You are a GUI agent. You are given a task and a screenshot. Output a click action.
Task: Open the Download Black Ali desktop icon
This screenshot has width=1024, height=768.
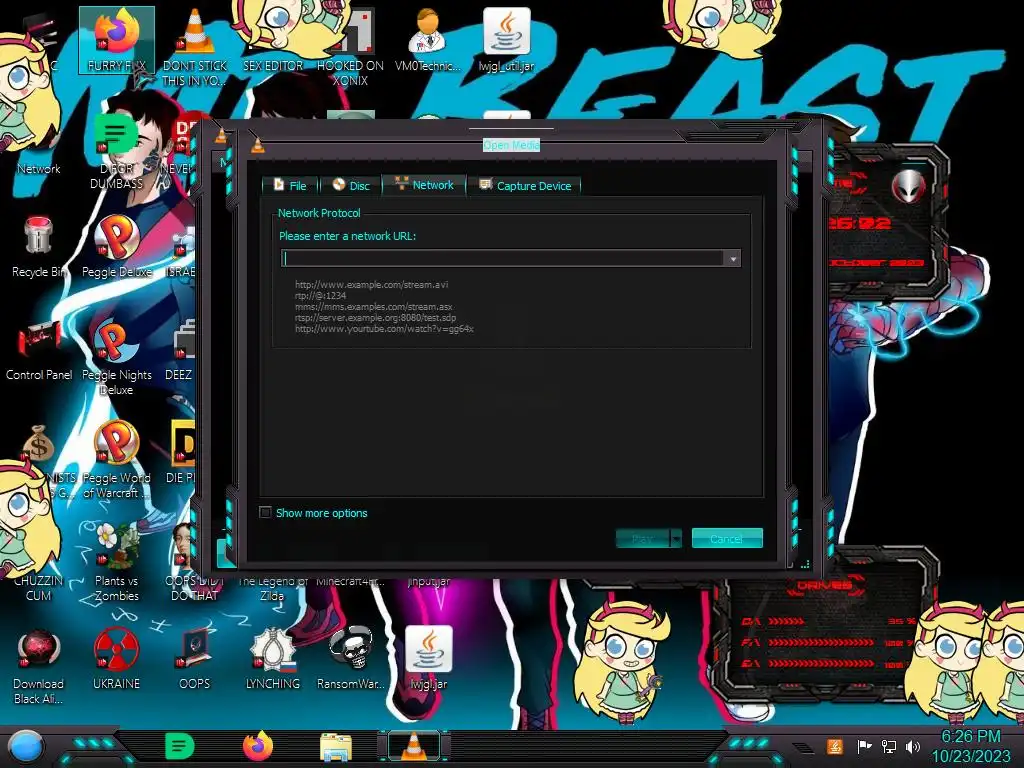tap(39, 666)
